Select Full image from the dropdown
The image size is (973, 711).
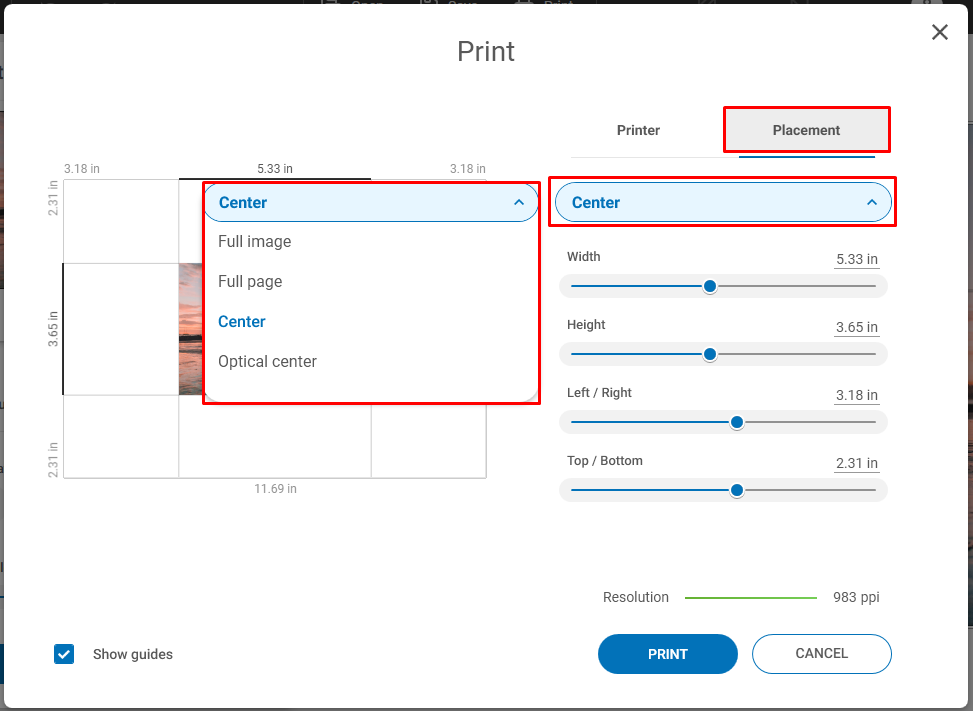[x=254, y=241]
